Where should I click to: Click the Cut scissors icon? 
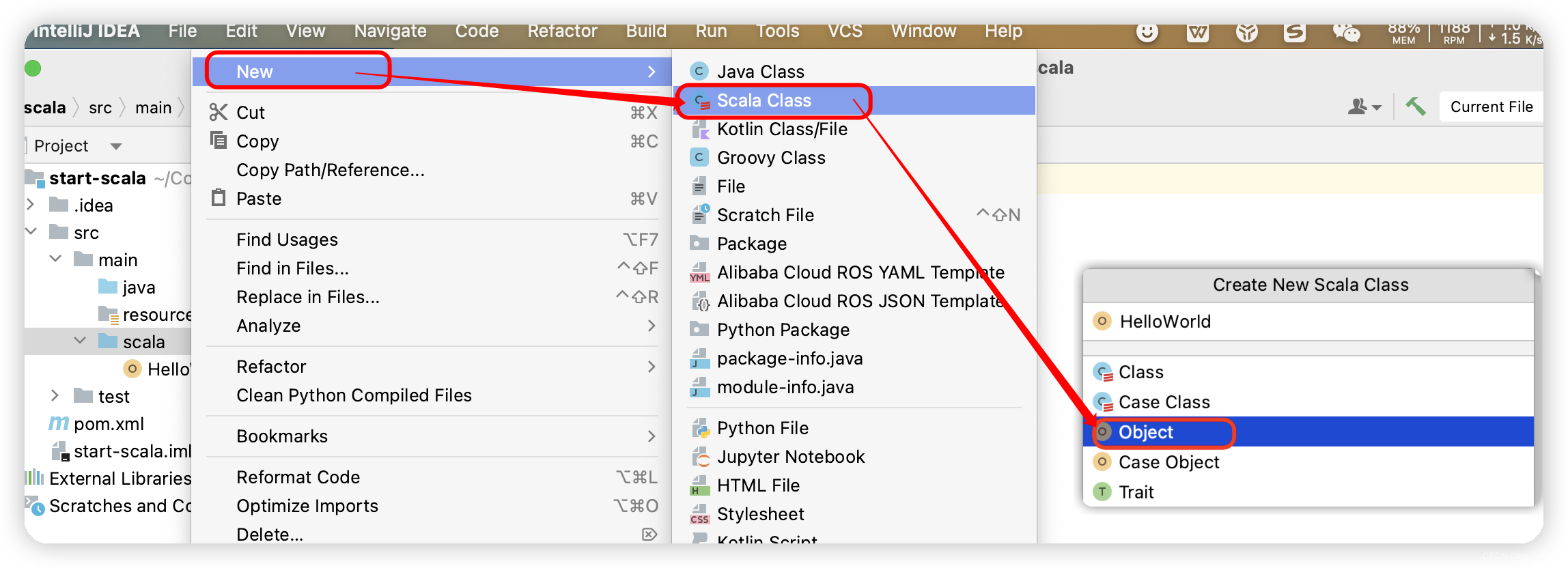coord(218,112)
